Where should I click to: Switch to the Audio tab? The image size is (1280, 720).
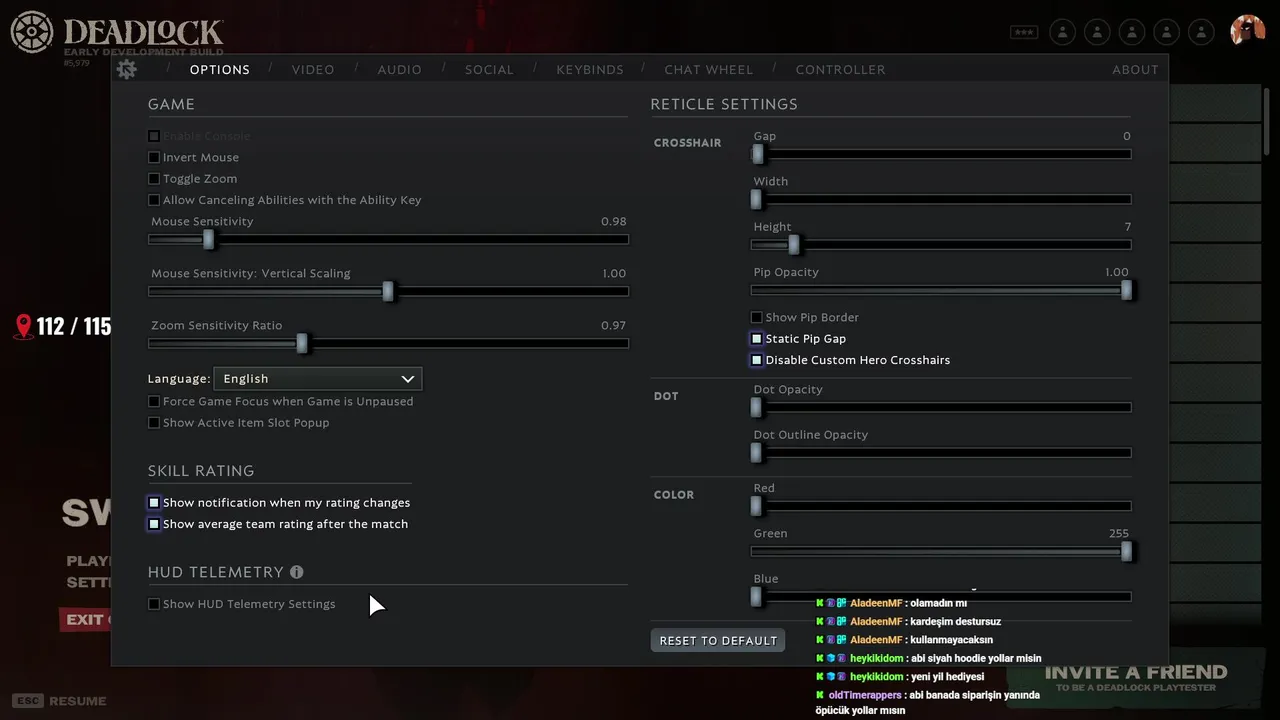[x=399, y=70]
